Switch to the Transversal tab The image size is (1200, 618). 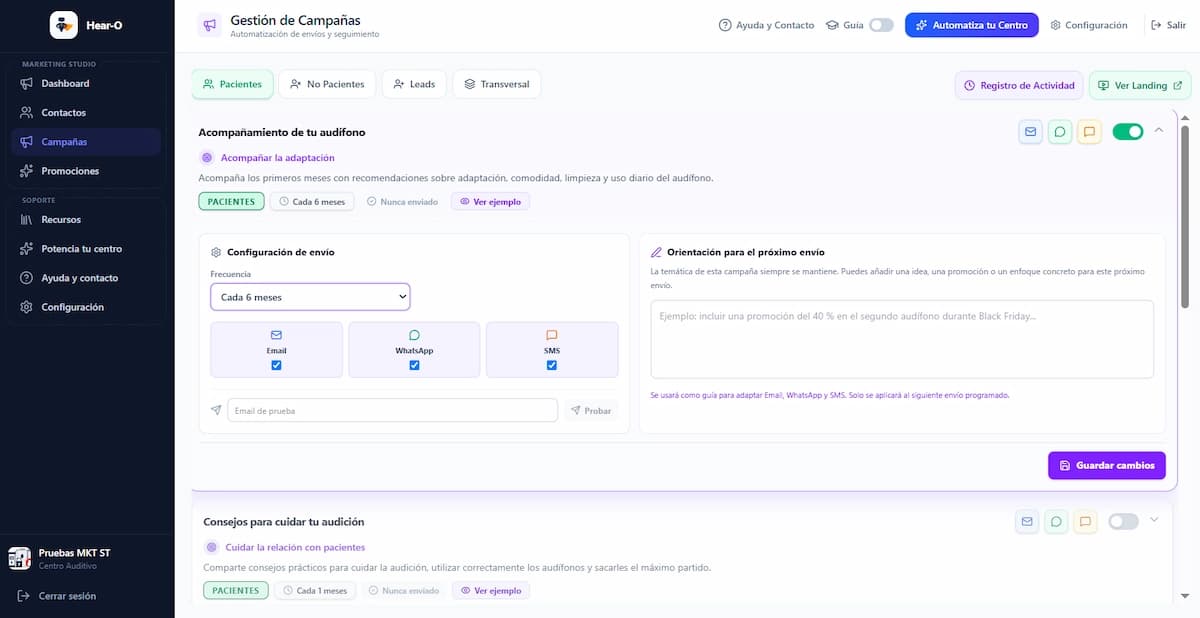point(497,84)
